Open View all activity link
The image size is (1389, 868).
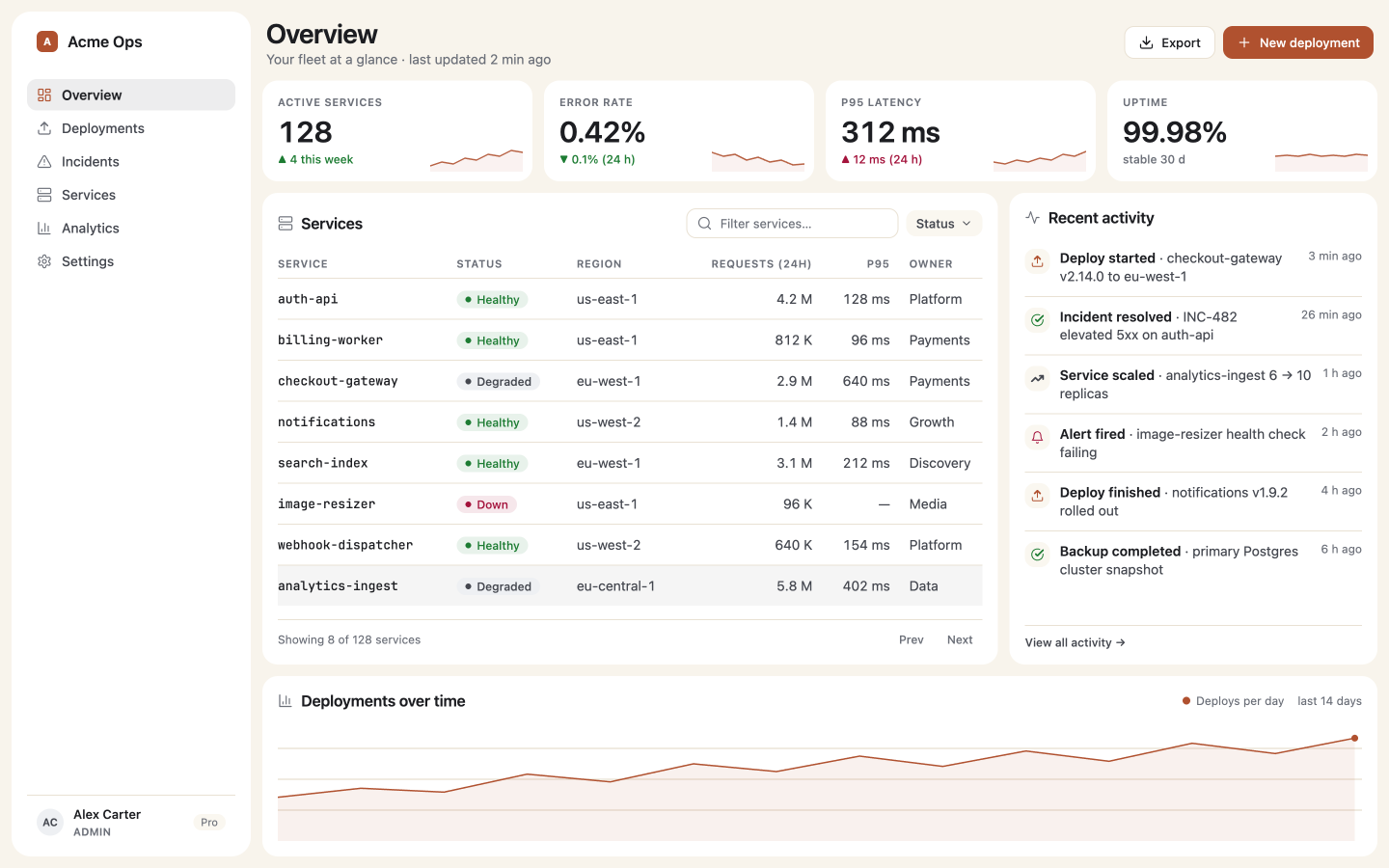tap(1076, 643)
